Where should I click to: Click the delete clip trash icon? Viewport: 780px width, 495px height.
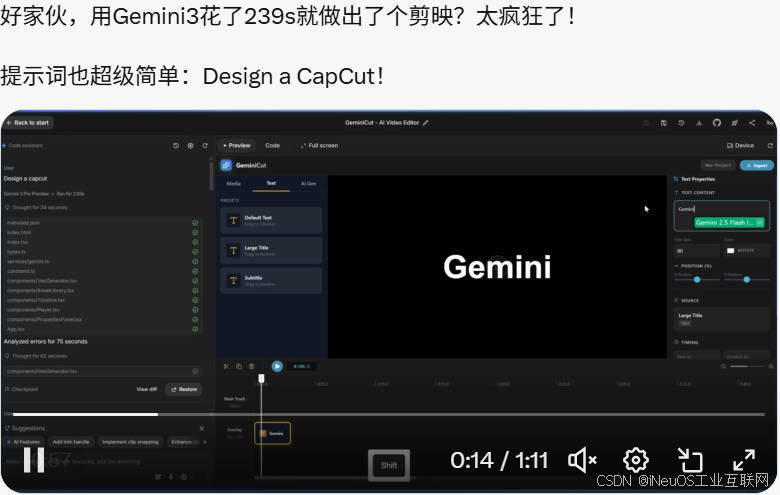252,366
